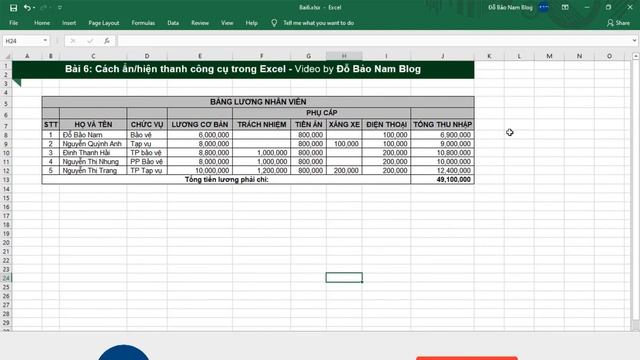Click the lesson title banner 'Bài 6: Cách ẩn/hiện thanh công cụ'

(x=243, y=69)
